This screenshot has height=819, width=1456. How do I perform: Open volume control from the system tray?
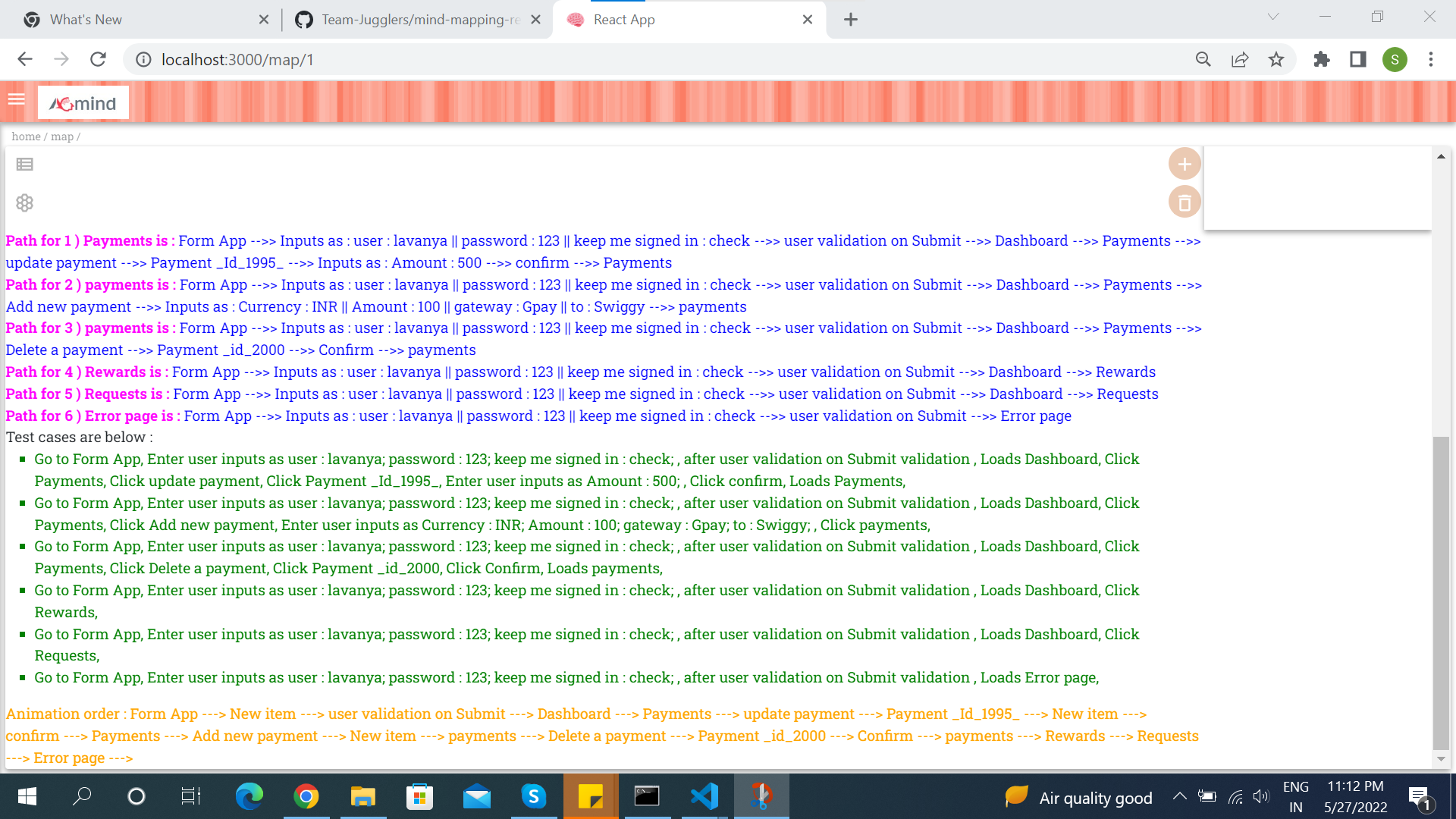(x=1261, y=796)
